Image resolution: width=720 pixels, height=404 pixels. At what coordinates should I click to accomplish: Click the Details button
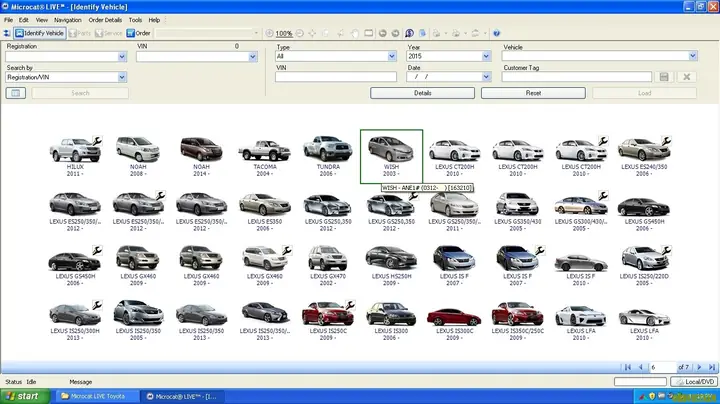click(x=422, y=93)
